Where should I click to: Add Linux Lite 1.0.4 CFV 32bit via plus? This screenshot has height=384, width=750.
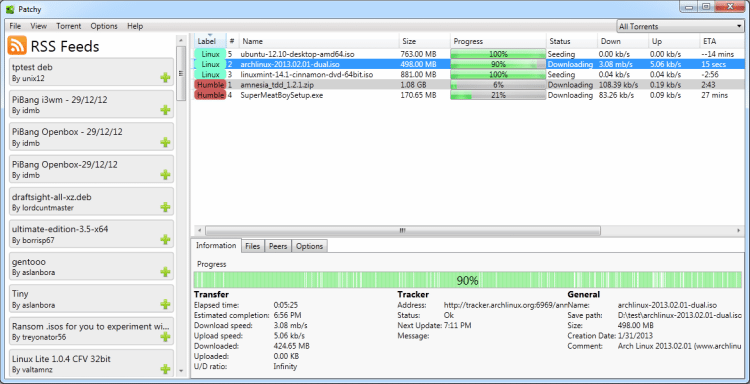coord(165,369)
